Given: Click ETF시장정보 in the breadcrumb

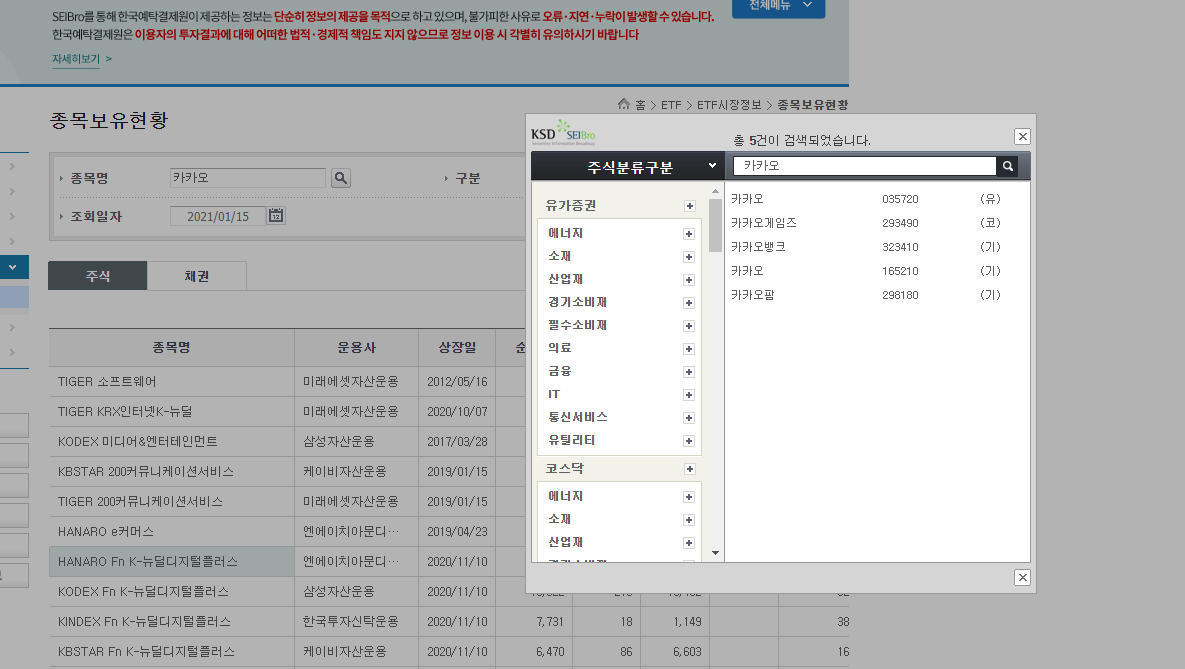Looking at the screenshot, I should [729, 105].
